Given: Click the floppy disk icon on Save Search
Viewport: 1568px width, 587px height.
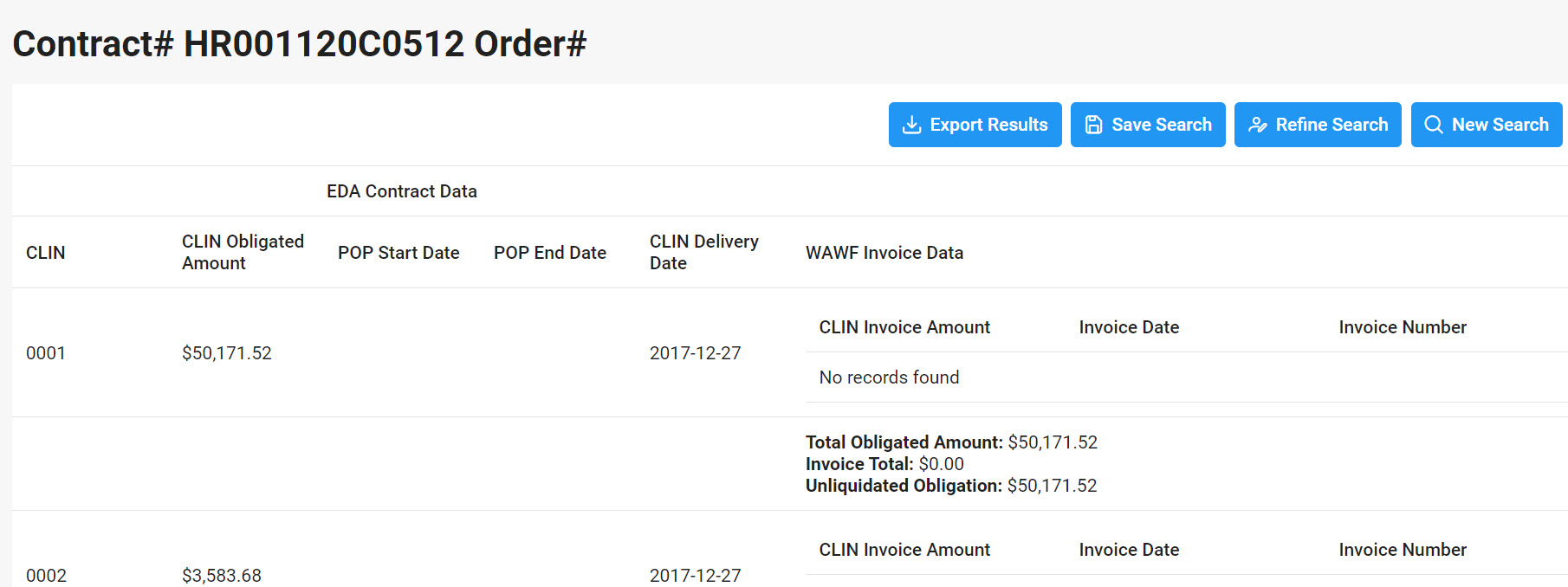Looking at the screenshot, I should tap(1093, 125).
